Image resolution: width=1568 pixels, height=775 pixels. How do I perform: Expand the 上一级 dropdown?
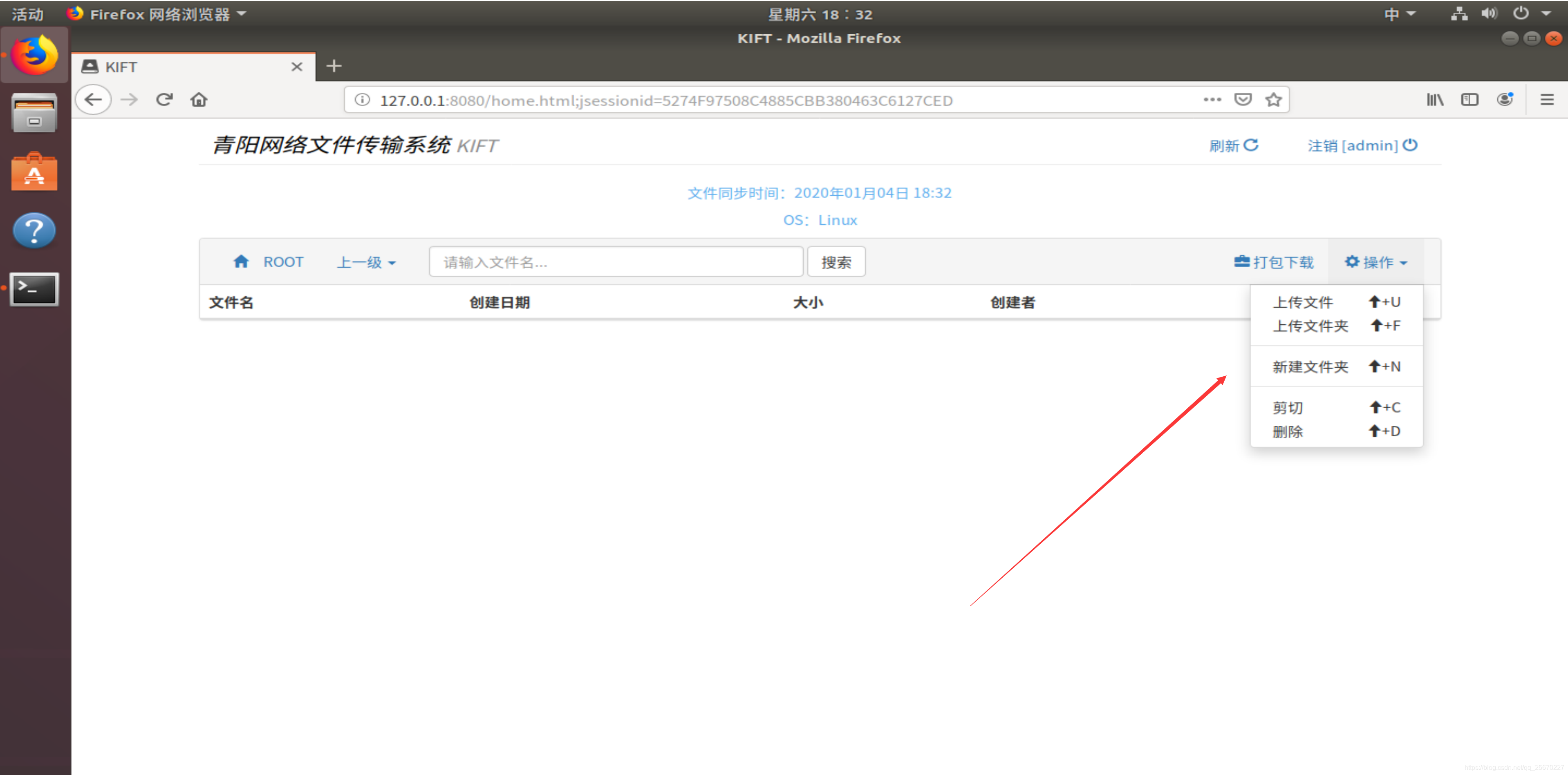click(x=365, y=261)
